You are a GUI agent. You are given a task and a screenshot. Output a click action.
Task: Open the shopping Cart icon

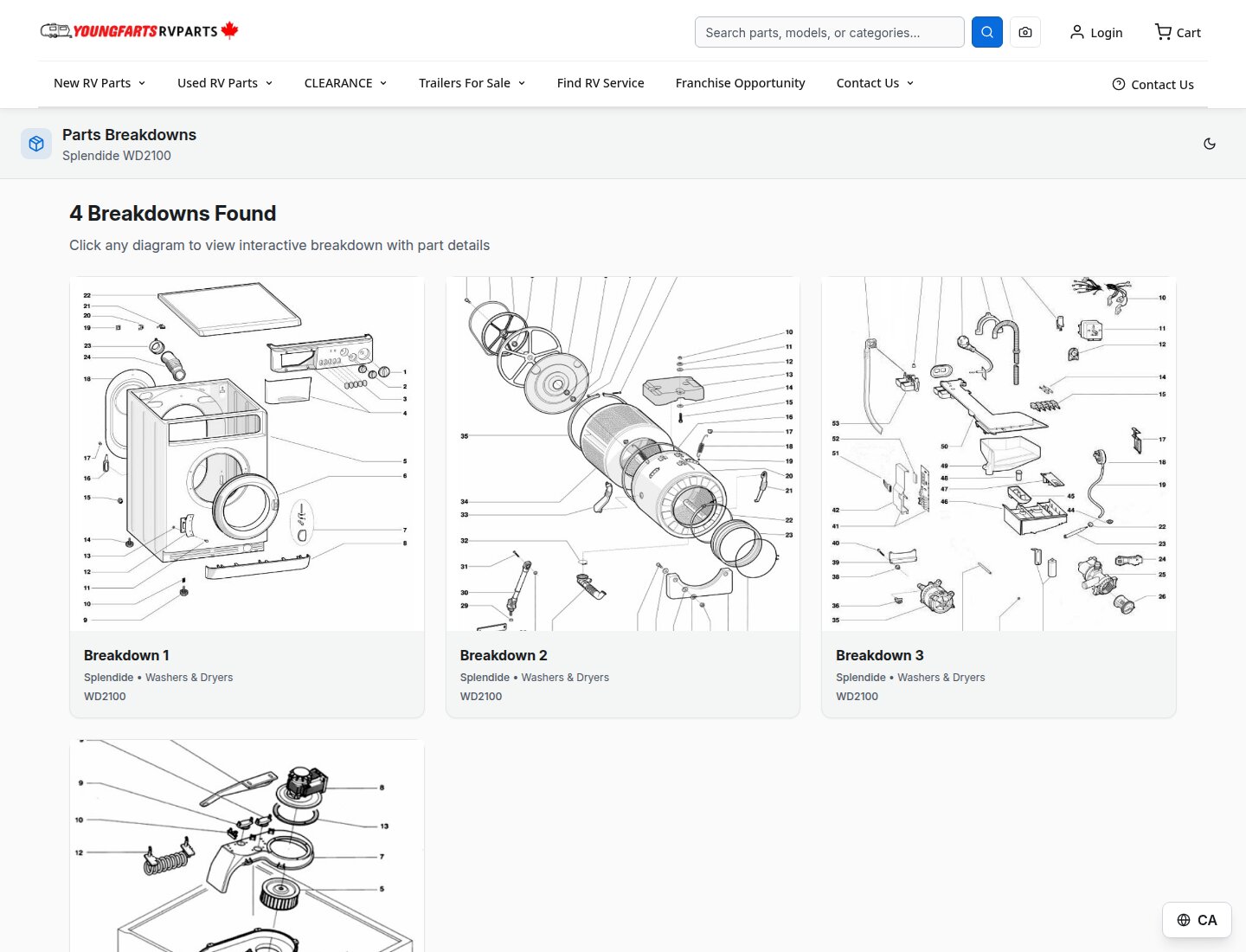click(1163, 32)
